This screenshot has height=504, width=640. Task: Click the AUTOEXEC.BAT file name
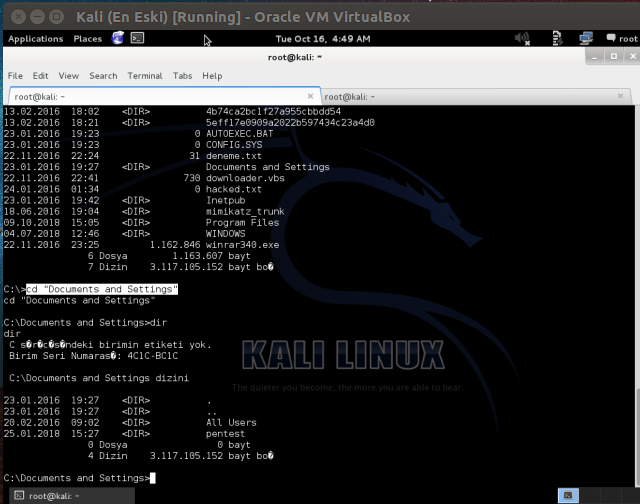239,134
